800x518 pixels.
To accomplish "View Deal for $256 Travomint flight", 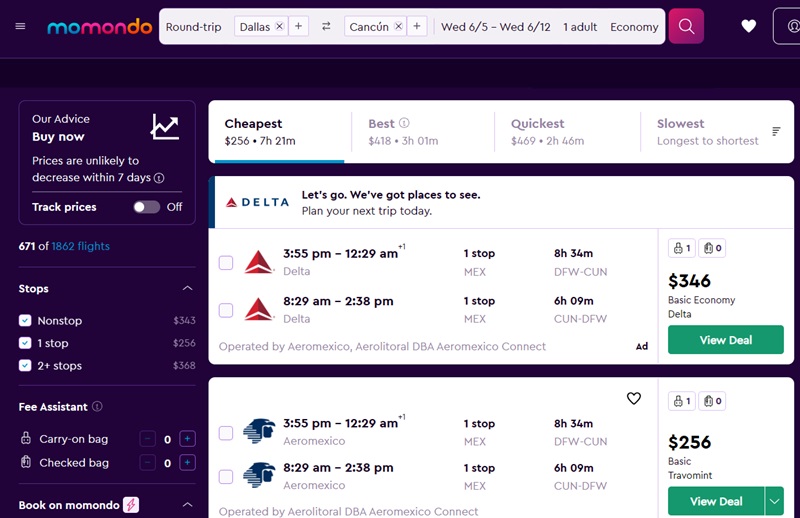I will click(716, 501).
